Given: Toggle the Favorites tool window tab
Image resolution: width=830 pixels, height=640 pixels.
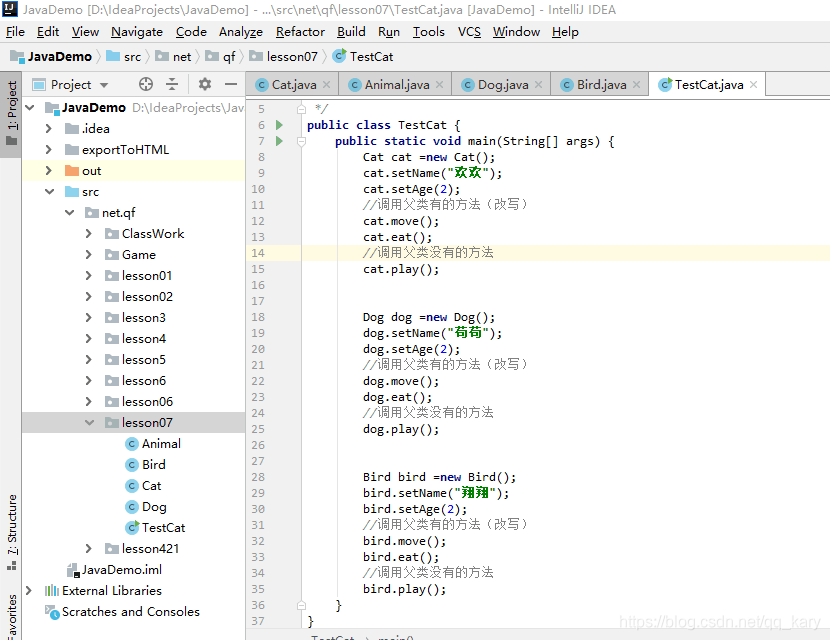Looking at the screenshot, I should (x=11, y=616).
